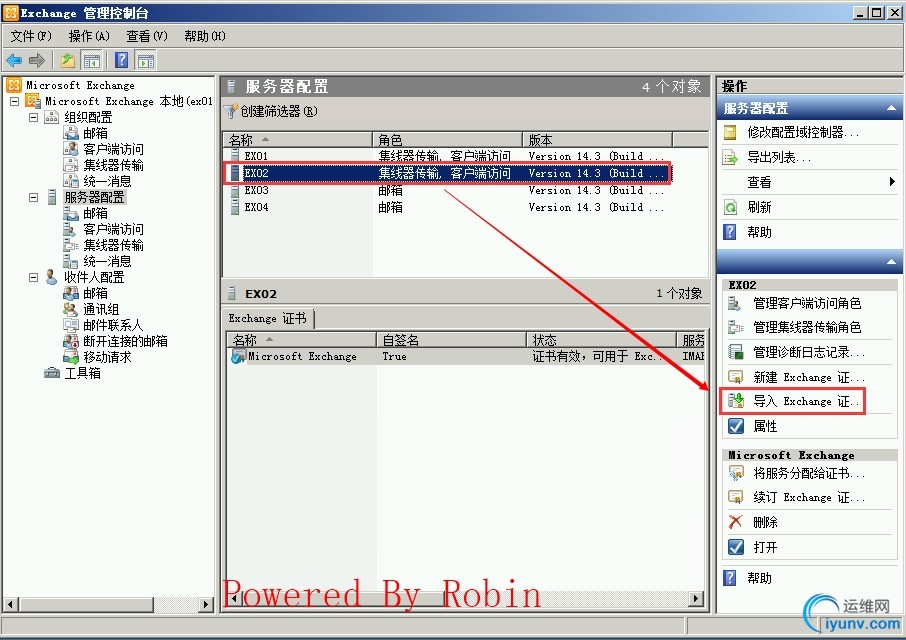Screen dimensions: 906x640
Task: Click the 帮助 action under 服务器配置
Action: (759, 232)
